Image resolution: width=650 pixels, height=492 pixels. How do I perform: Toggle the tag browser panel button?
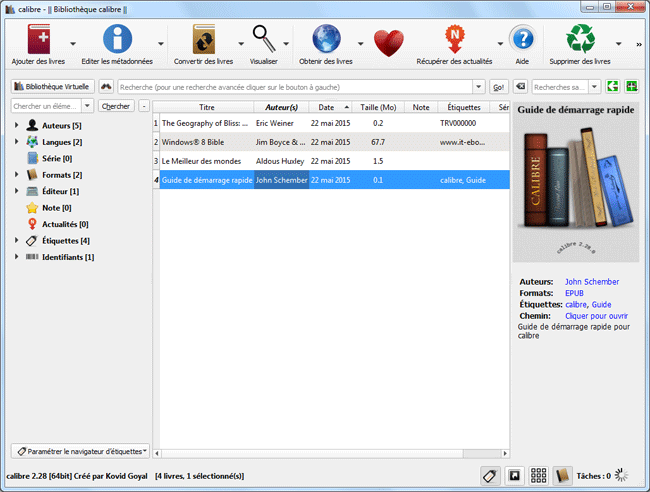pyautogui.click(x=490, y=476)
